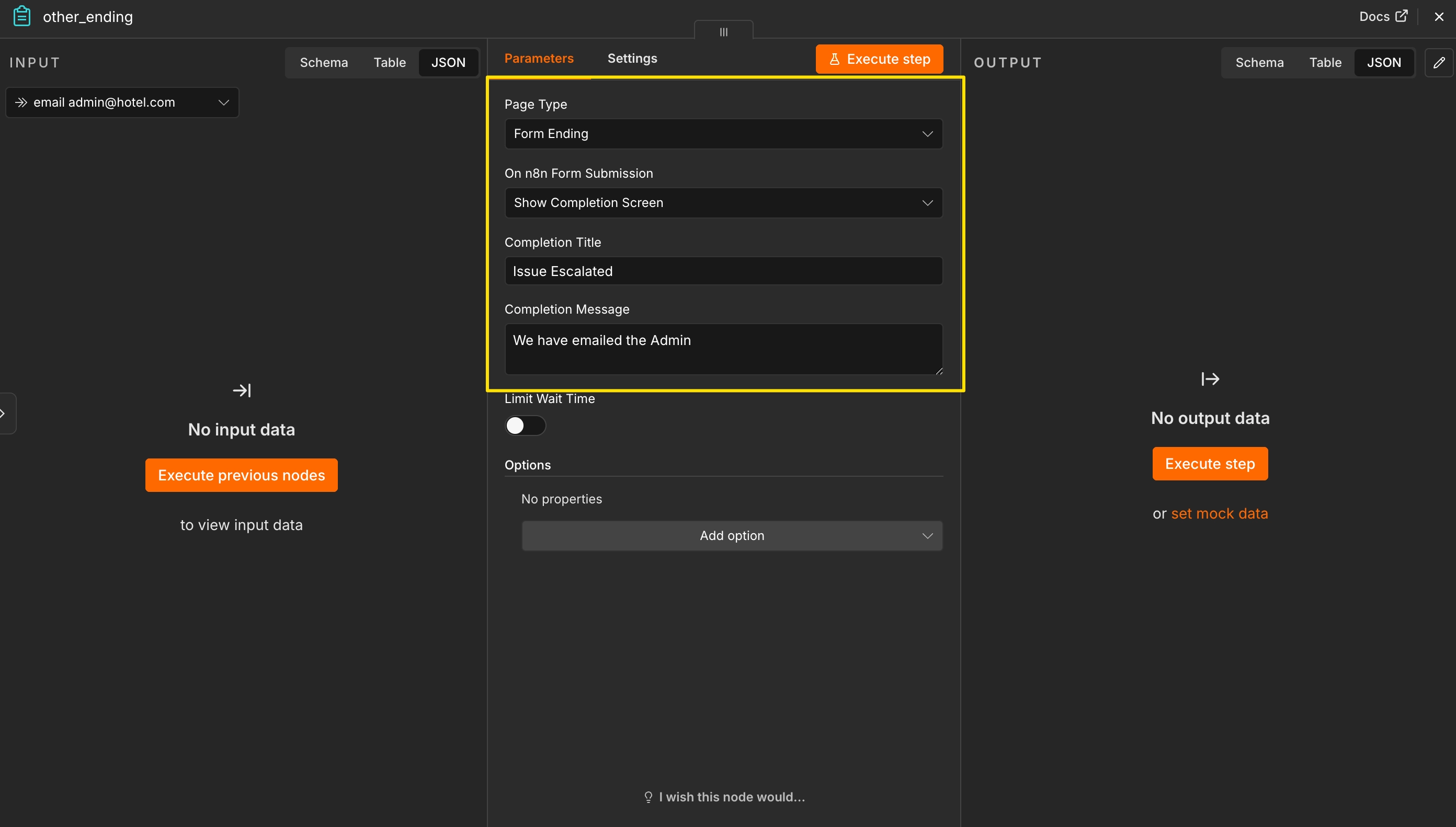Click the Completion Message text area

point(723,349)
